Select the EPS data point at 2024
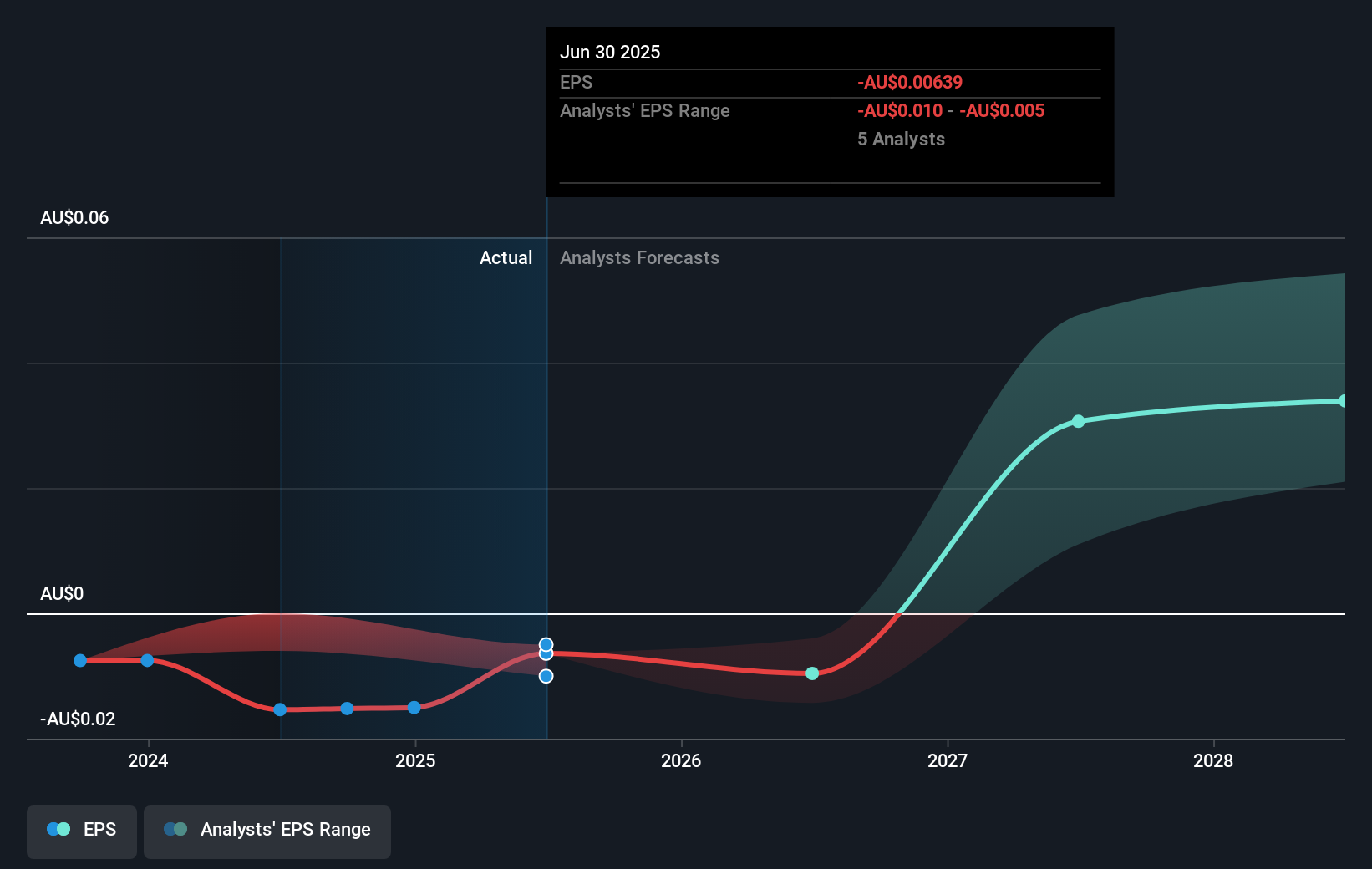1372x869 pixels. 147,660
